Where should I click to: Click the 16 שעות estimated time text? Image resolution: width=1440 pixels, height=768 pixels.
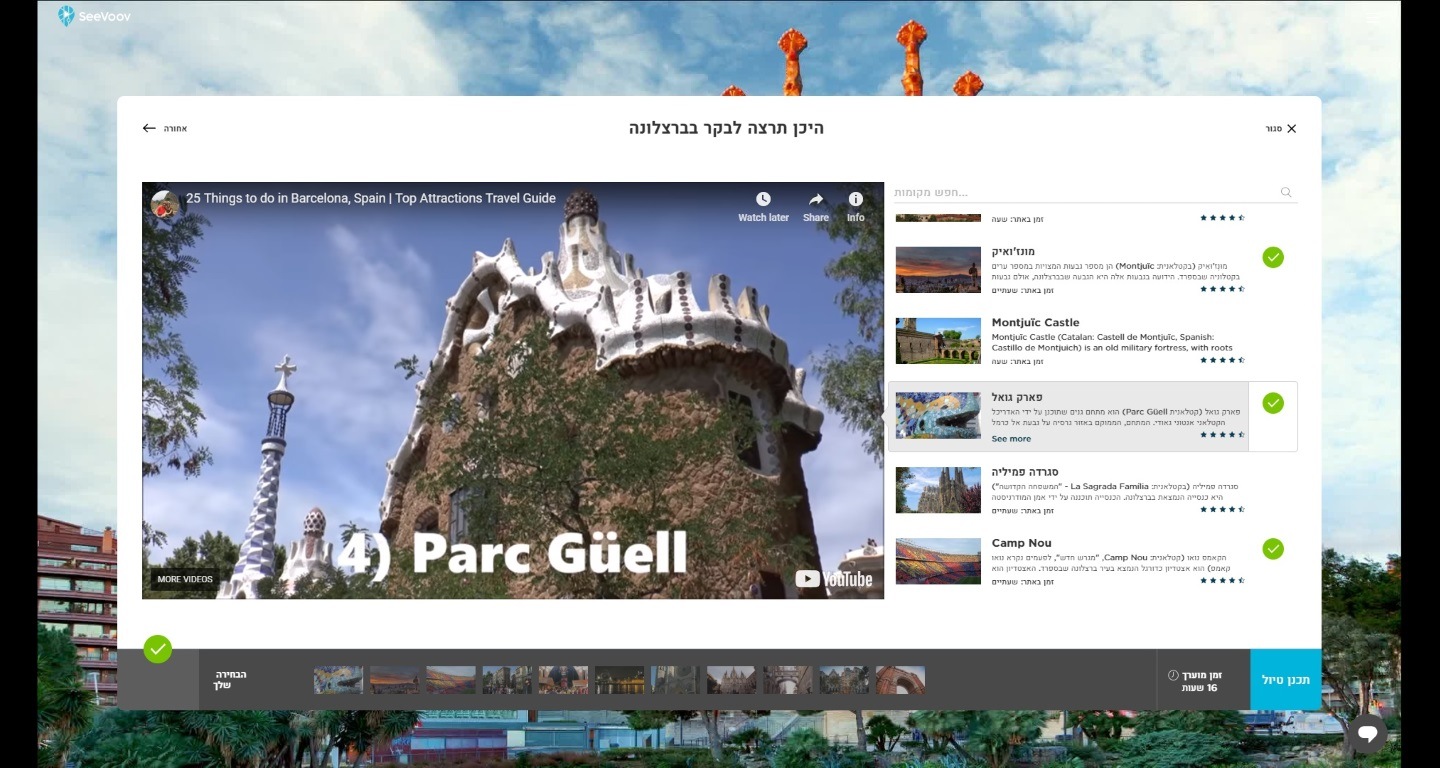(1199, 688)
